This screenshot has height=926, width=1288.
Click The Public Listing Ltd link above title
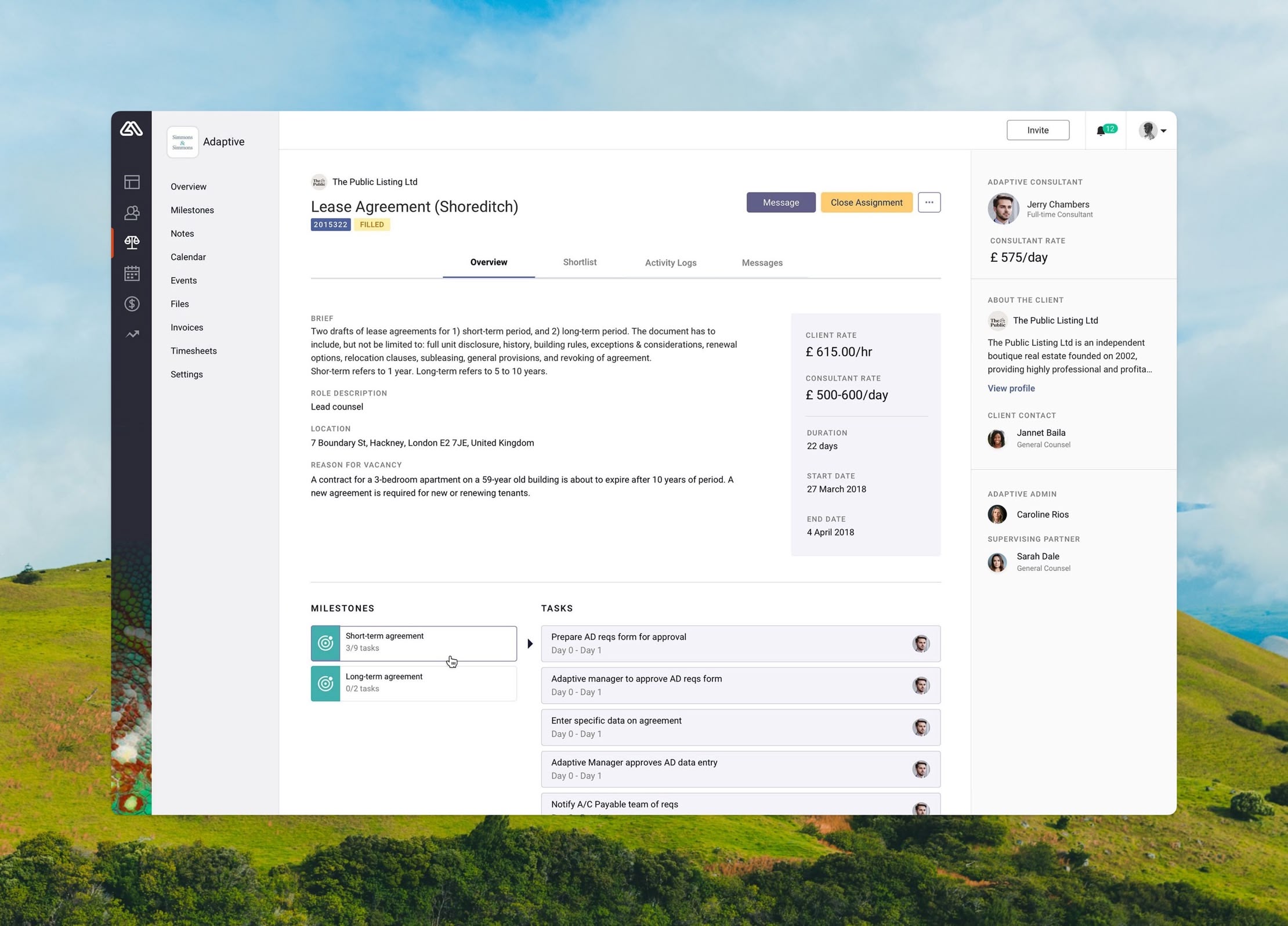(375, 182)
